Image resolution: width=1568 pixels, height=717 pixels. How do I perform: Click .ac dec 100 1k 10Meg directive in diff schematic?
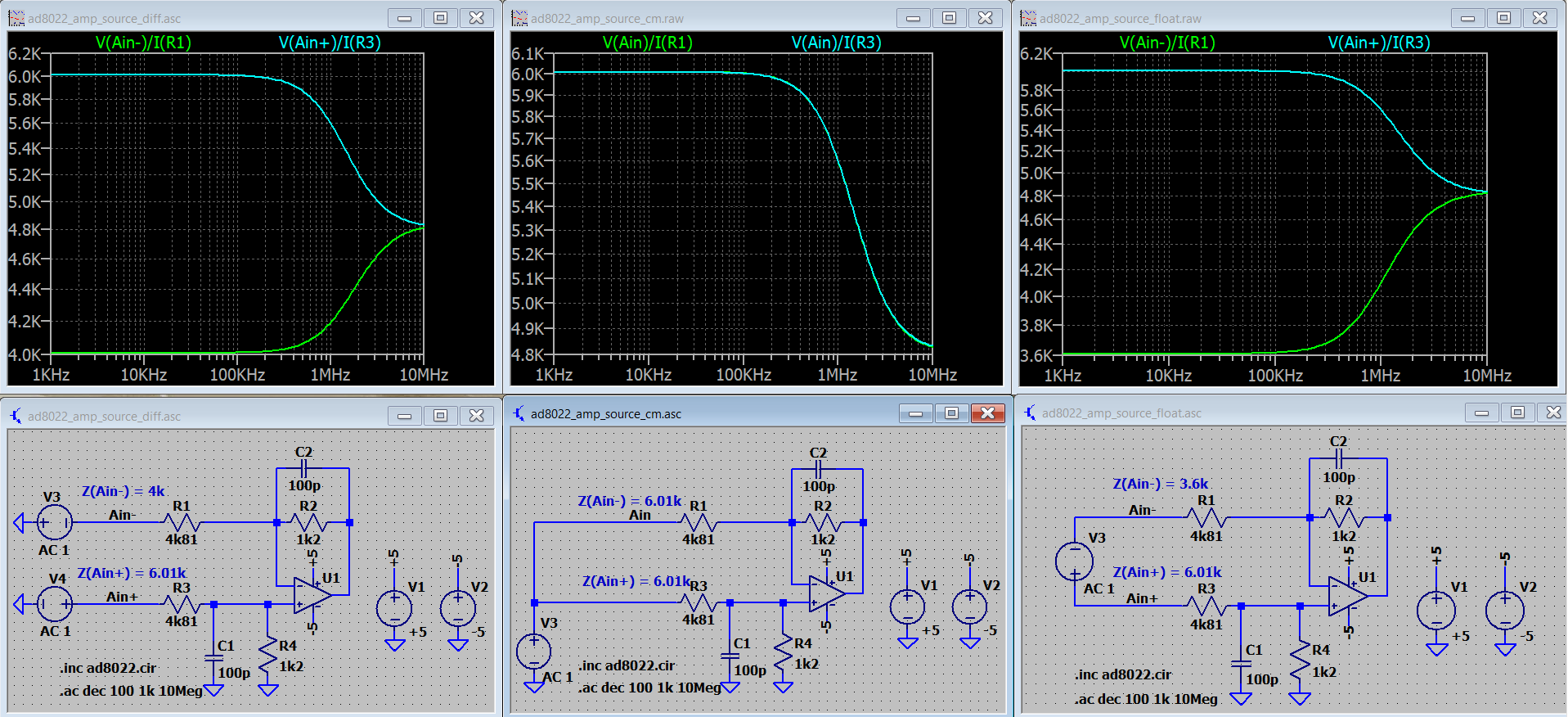coord(130,691)
